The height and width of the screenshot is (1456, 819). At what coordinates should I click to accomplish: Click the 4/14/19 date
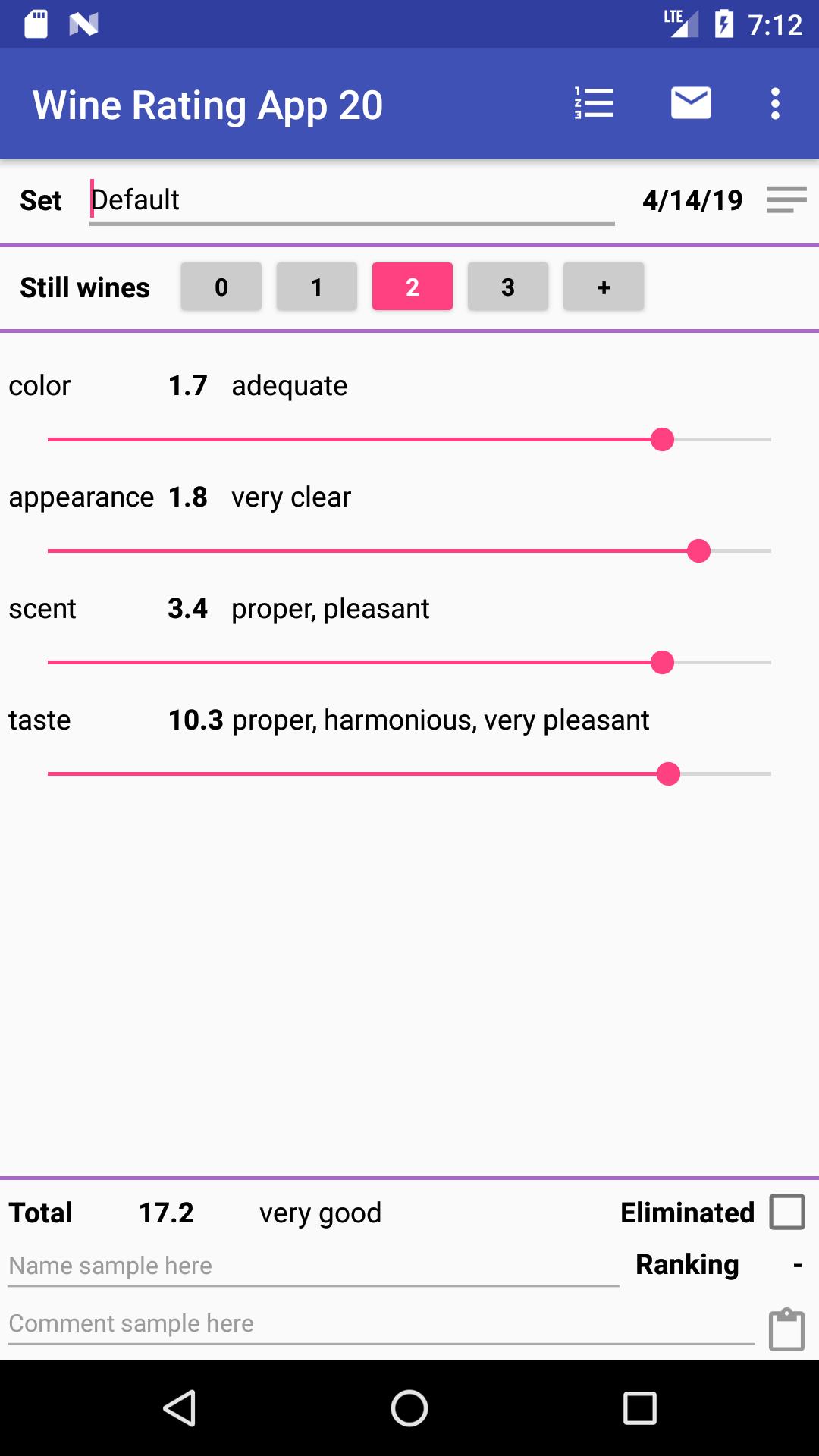pyautogui.click(x=692, y=200)
